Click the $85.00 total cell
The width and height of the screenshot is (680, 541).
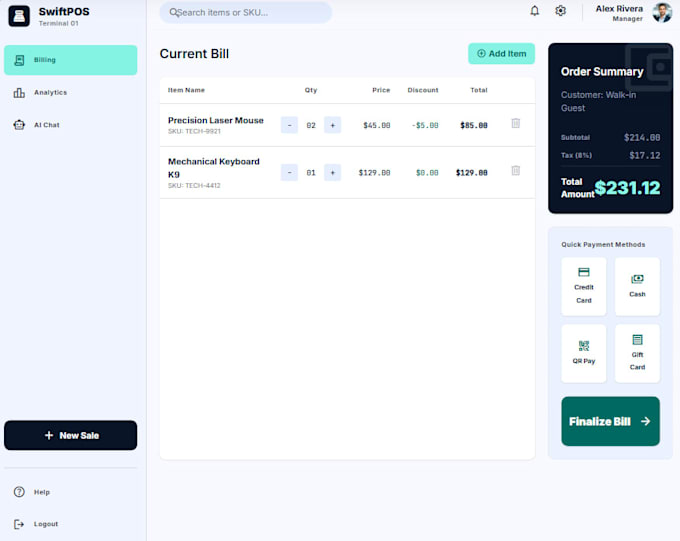tap(474, 125)
